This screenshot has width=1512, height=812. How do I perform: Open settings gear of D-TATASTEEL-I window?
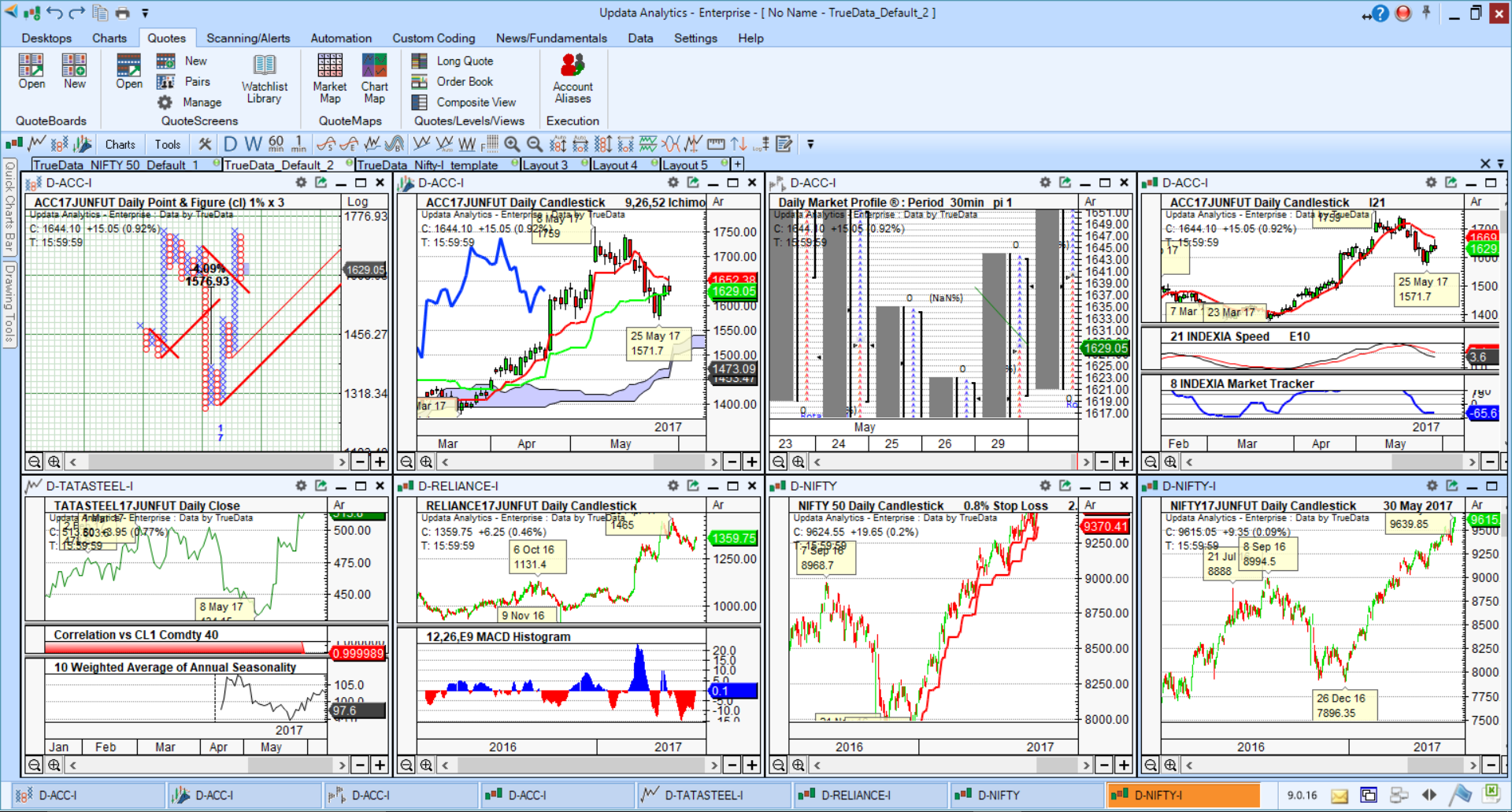301,486
